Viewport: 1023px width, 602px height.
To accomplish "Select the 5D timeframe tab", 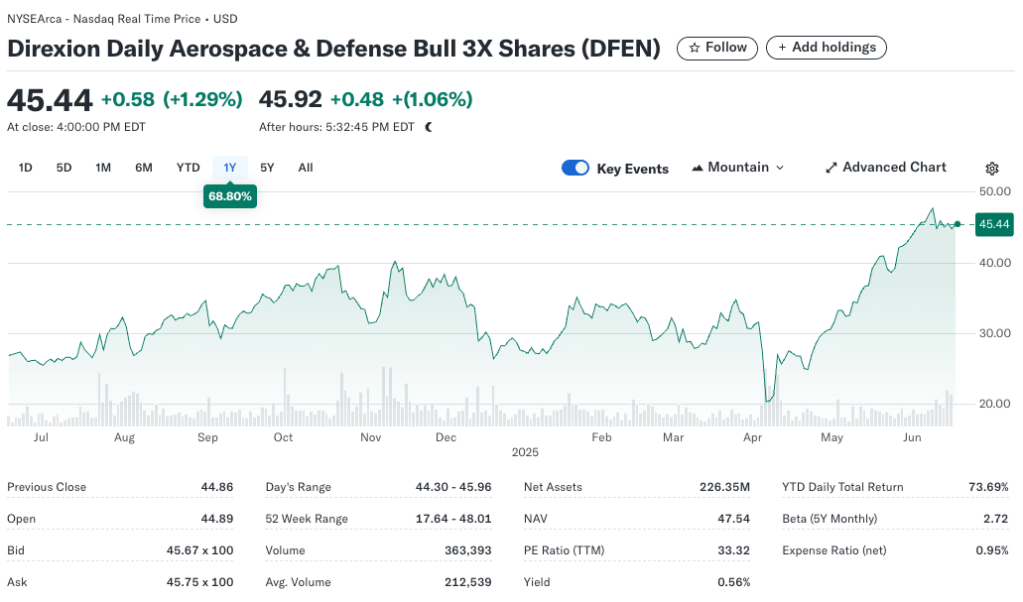I will point(63,167).
